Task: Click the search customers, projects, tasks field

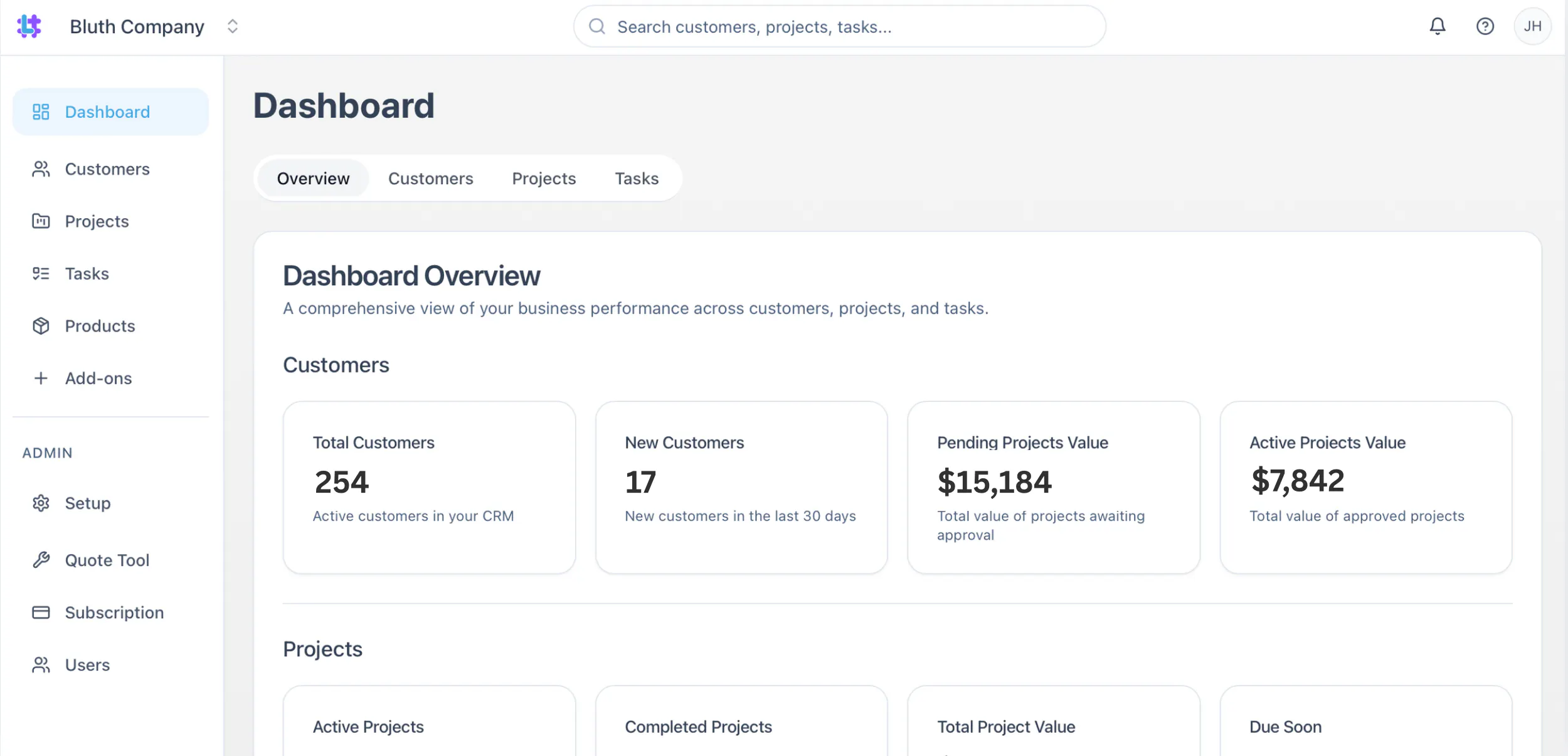Action: (x=839, y=26)
